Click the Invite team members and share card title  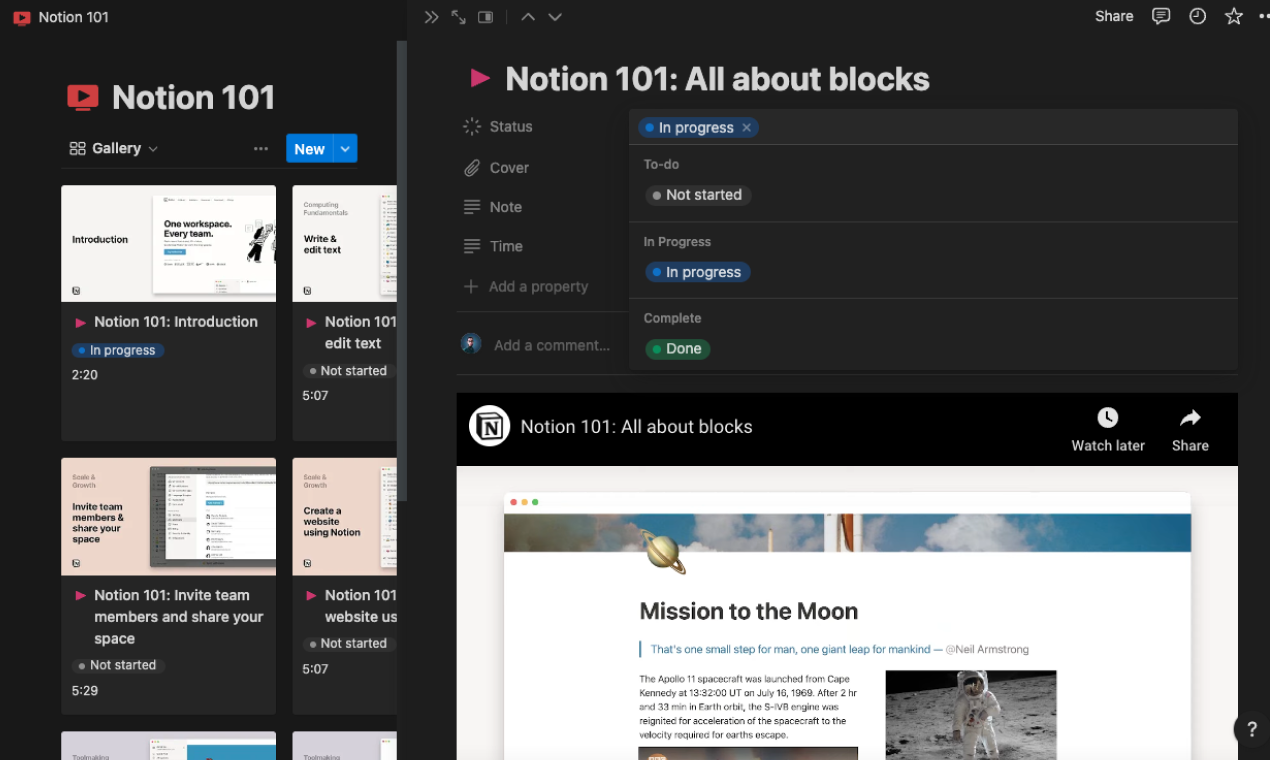click(x=178, y=617)
